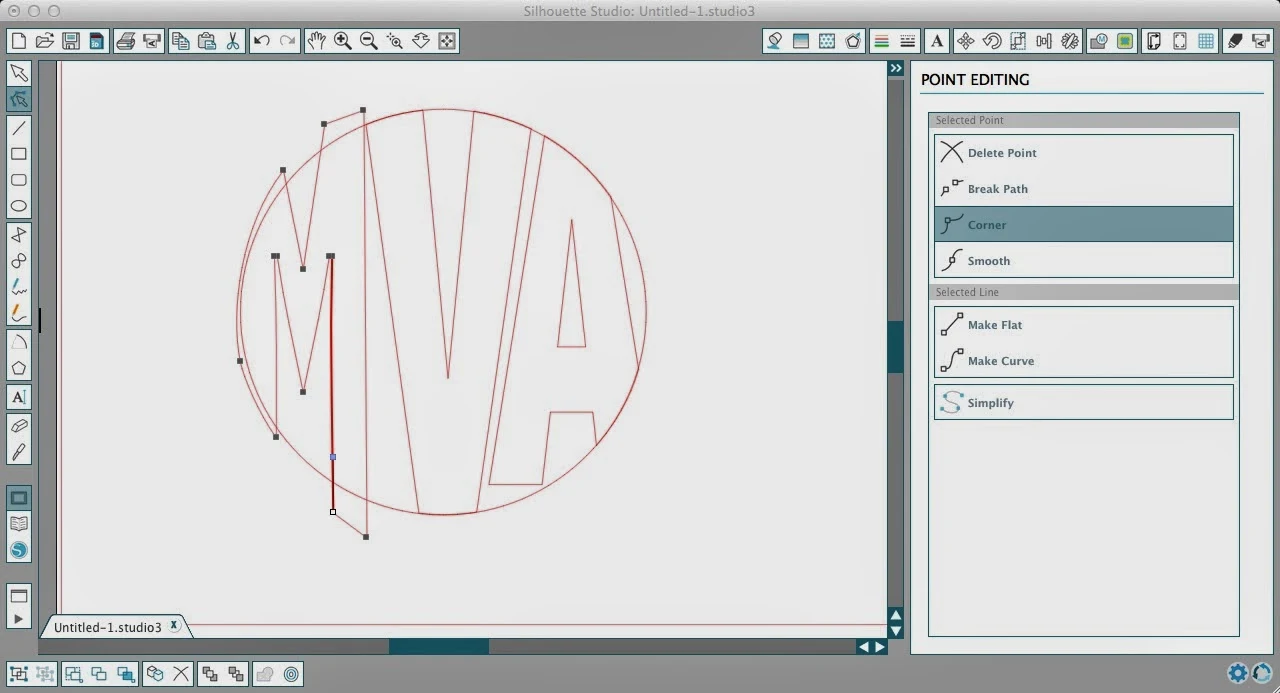Open the Replicate panel icon
The height and width of the screenshot is (693, 1280).
coord(1068,40)
